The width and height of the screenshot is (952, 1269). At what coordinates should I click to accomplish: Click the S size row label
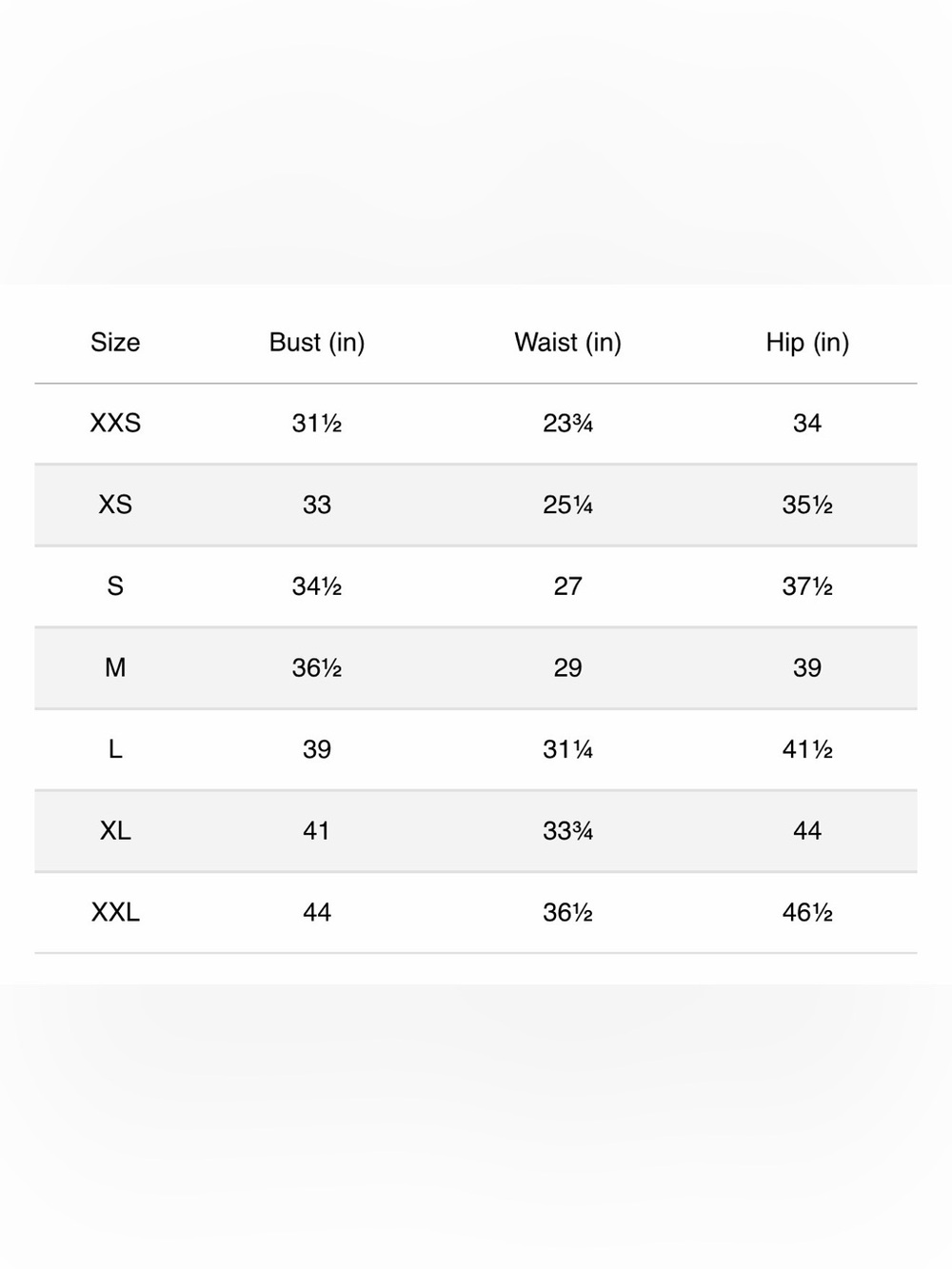click(115, 586)
